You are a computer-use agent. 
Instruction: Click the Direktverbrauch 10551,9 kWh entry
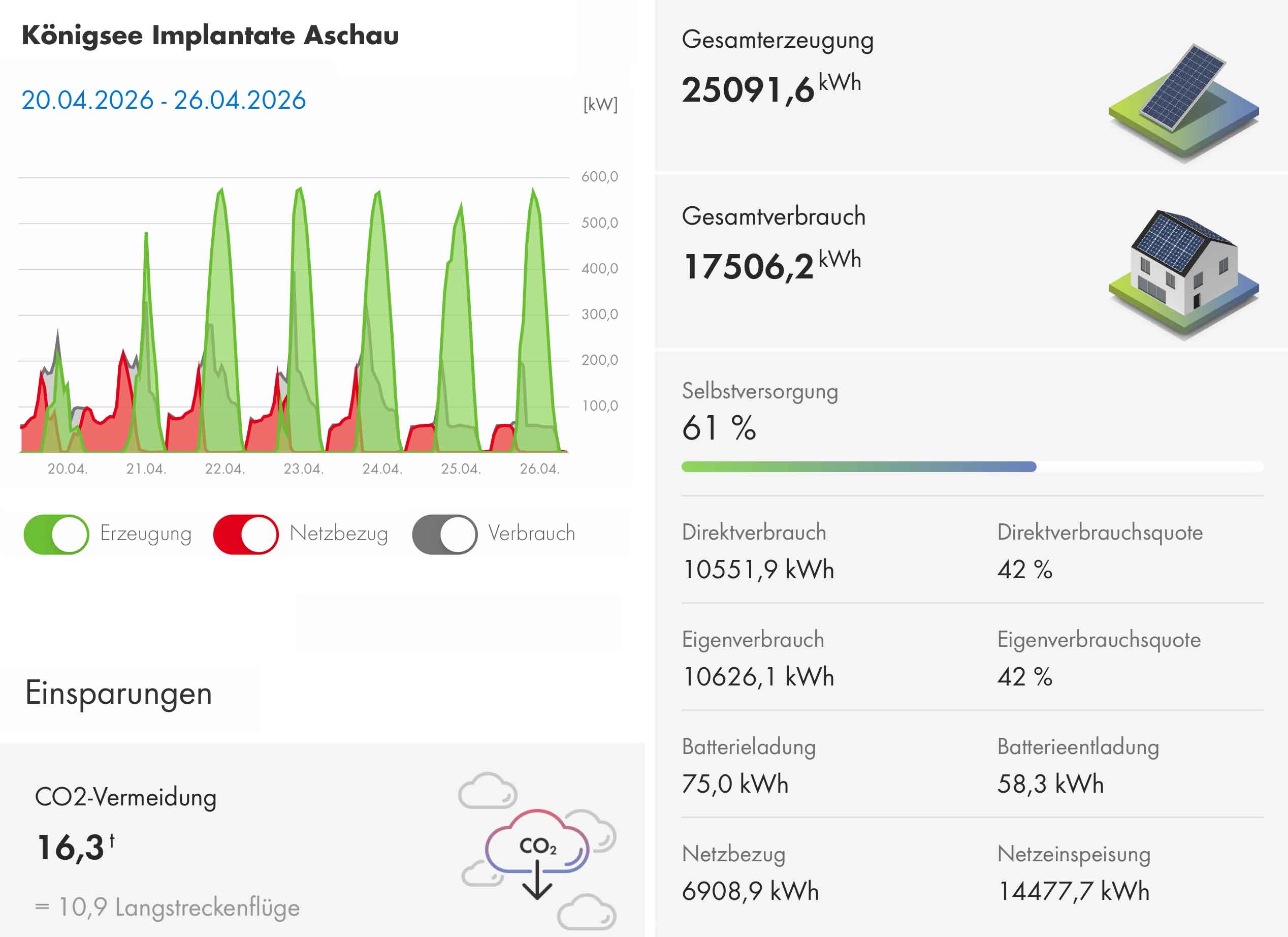coord(758,569)
